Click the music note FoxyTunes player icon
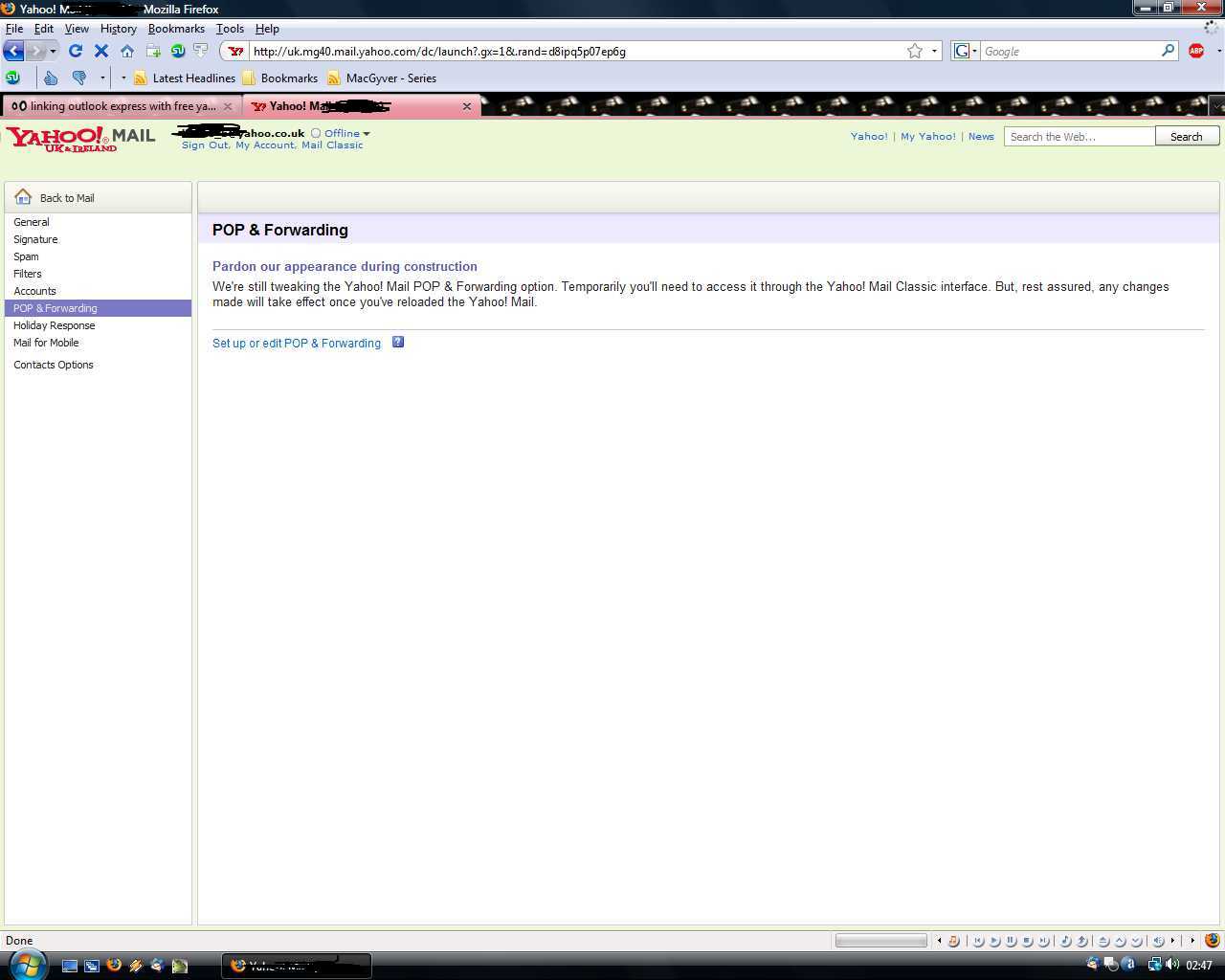The image size is (1225, 980). [954, 941]
